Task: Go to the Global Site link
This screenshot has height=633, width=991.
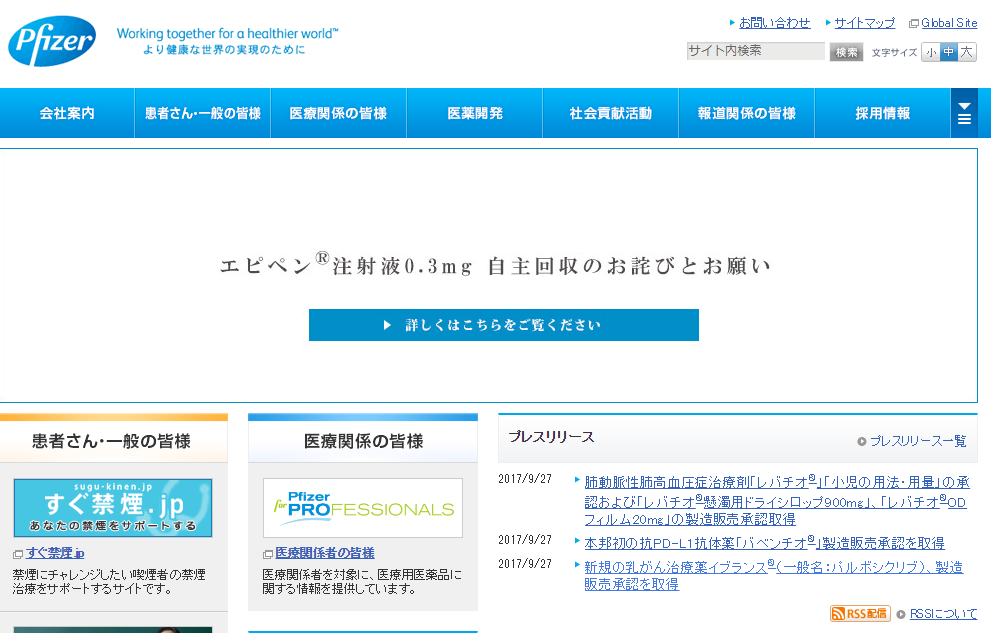Action: pos(949,23)
